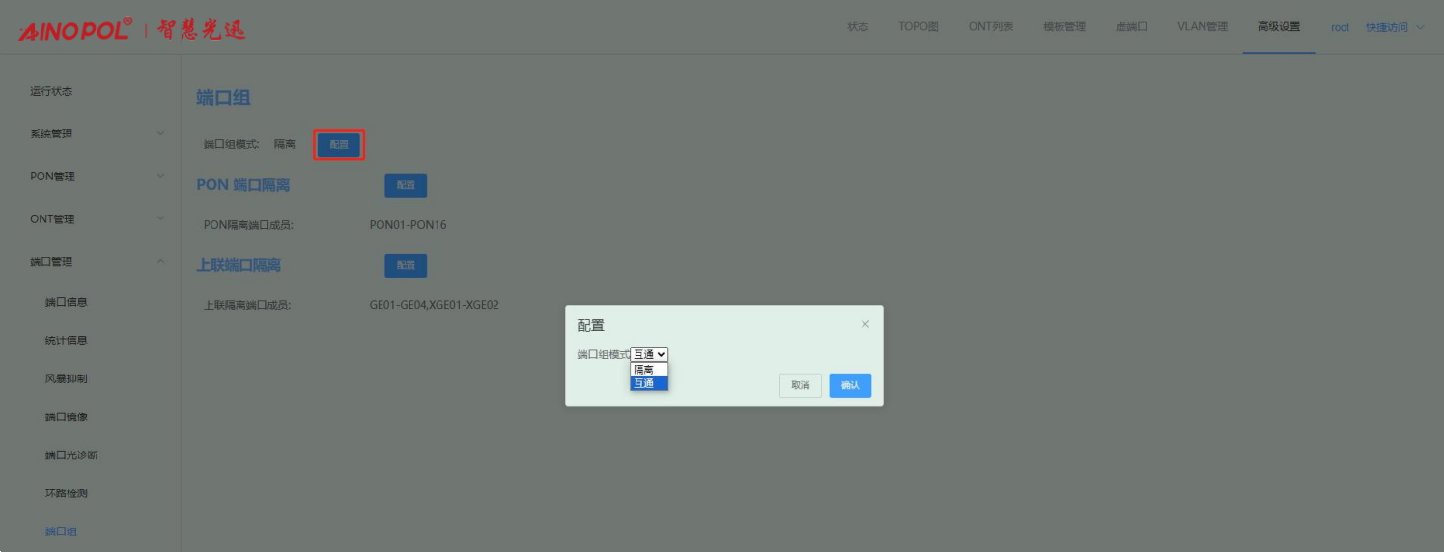
Task: Click 配置 button beside 上联端口隔离
Action: pos(405,265)
